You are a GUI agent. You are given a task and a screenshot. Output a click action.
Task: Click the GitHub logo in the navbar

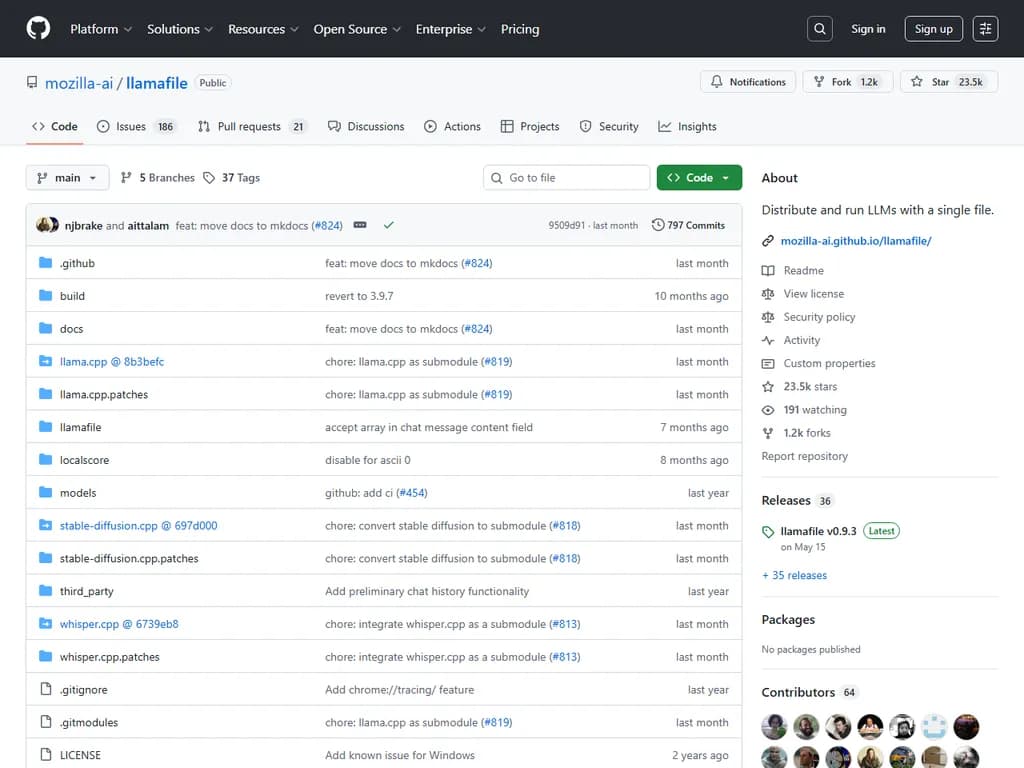coord(38,28)
